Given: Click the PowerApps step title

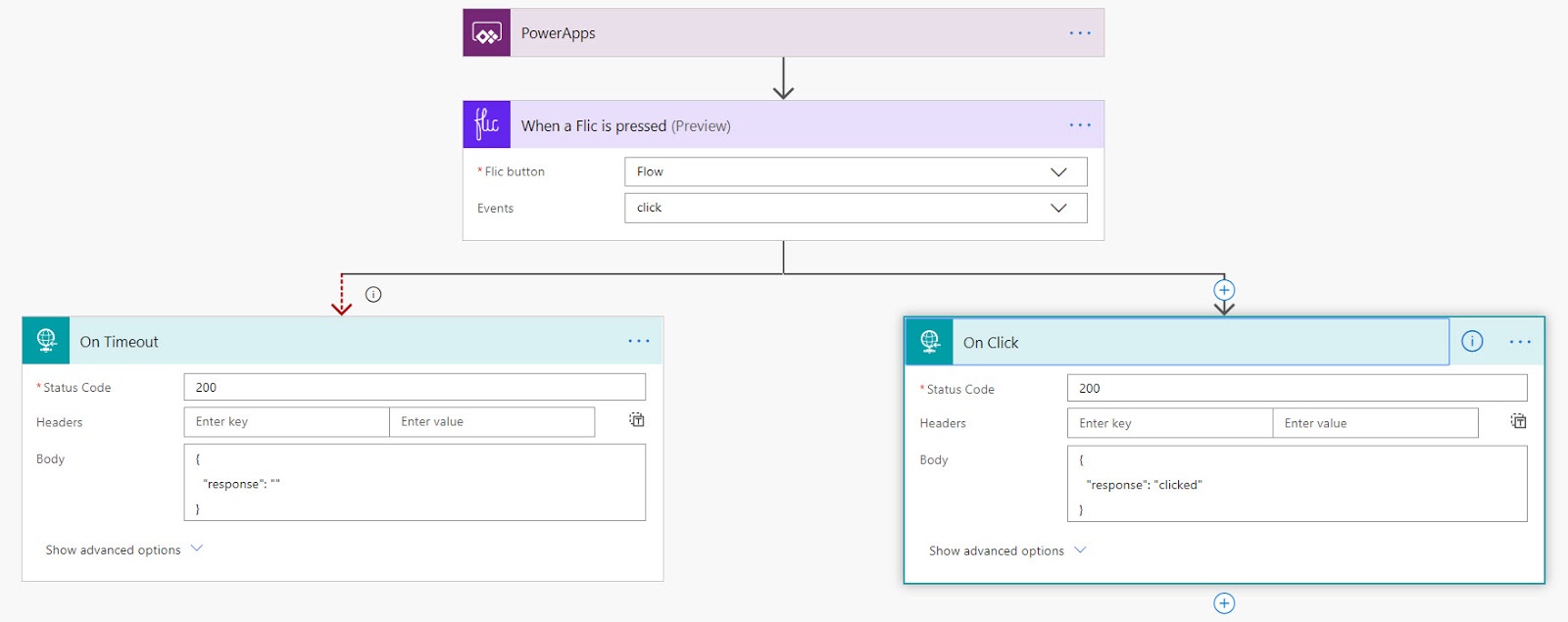Looking at the screenshot, I should 558,33.
